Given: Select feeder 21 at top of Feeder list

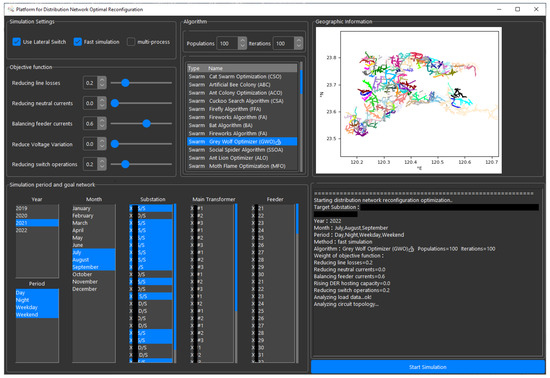Looking at the screenshot, I should click(273, 208).
